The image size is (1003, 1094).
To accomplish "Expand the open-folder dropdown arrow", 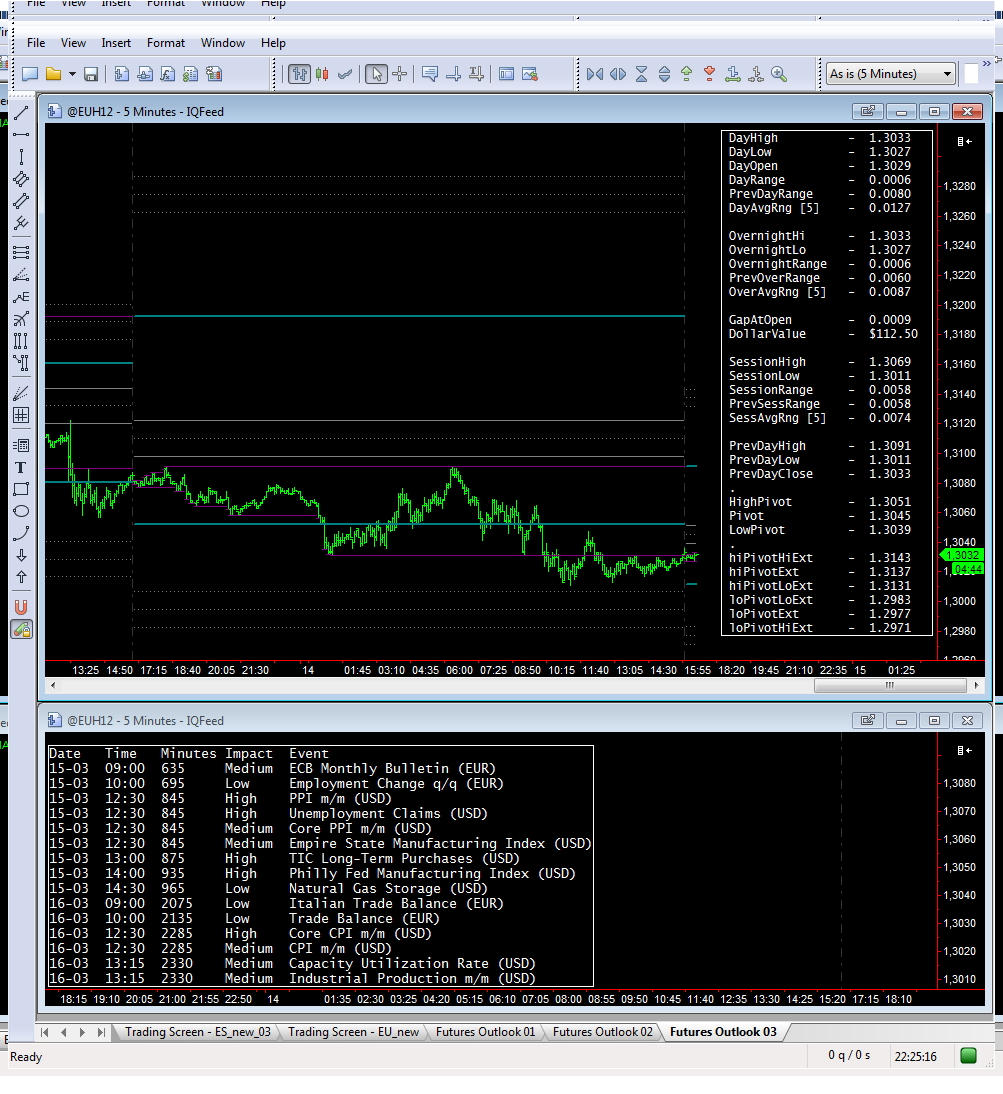I will coord(72,74).
